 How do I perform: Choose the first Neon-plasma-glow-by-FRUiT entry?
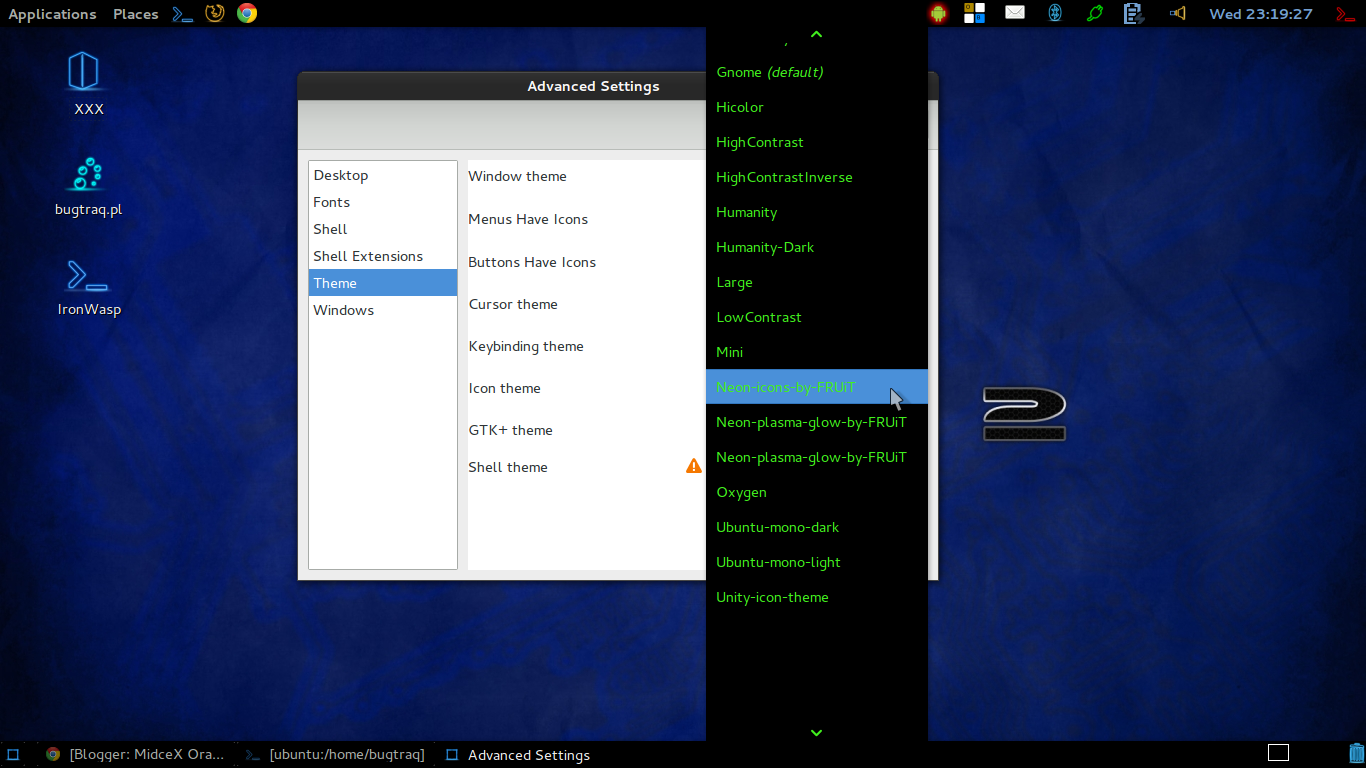tap(816, 422)
